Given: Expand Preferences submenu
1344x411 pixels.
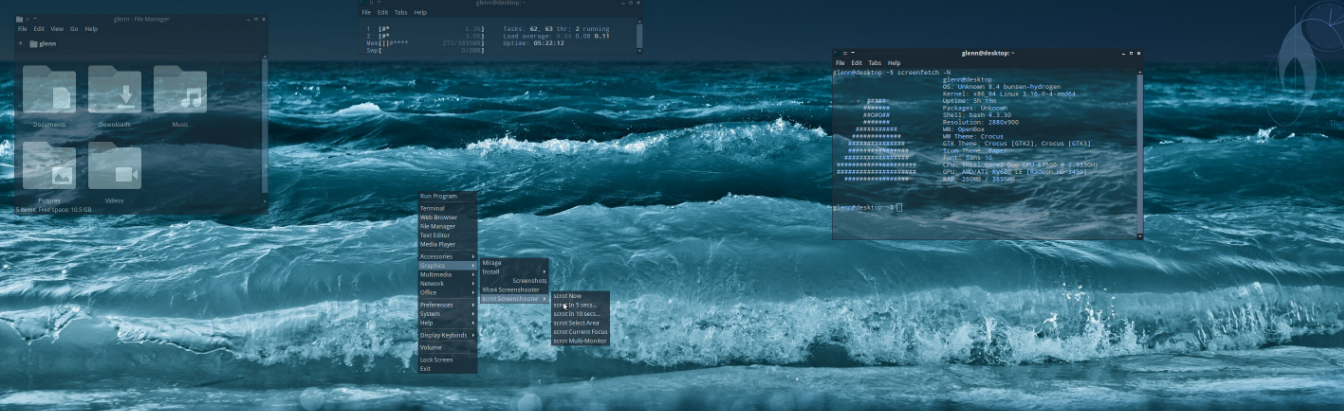Looking at the screenshot, I should 447,305.
